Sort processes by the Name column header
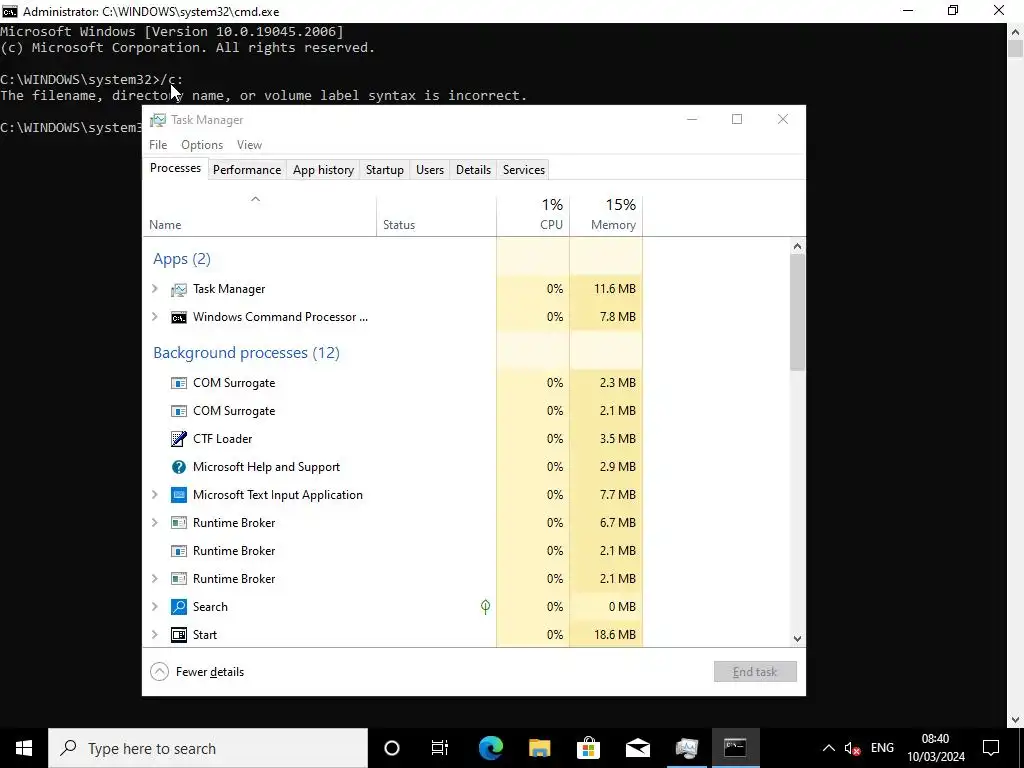 259,216
